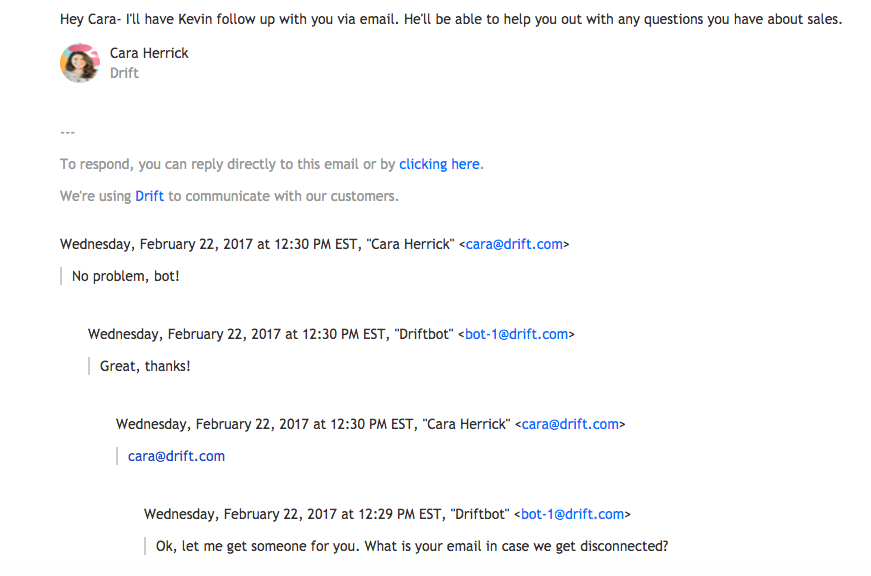871x576 pixels.
Task: Click the gray "Drift" label under sender name
Action: [124, 73]
